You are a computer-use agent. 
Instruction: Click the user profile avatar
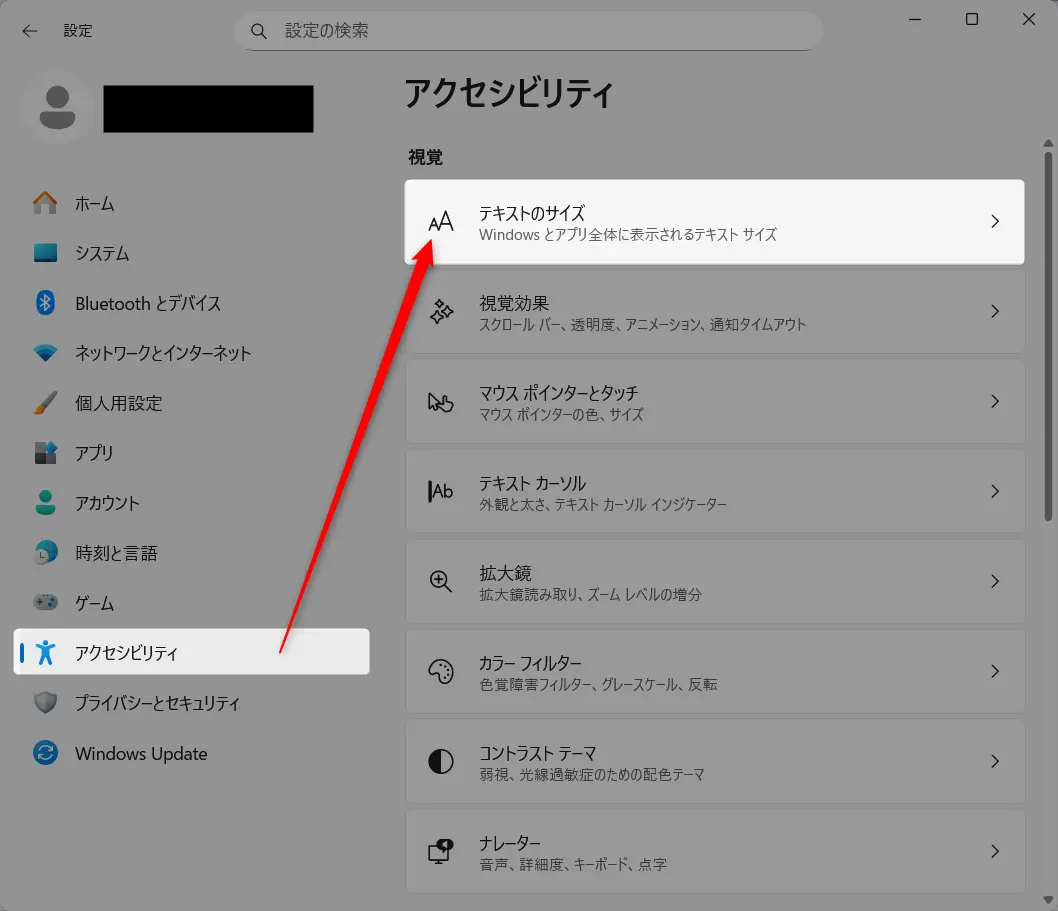[x=57, y=107]
